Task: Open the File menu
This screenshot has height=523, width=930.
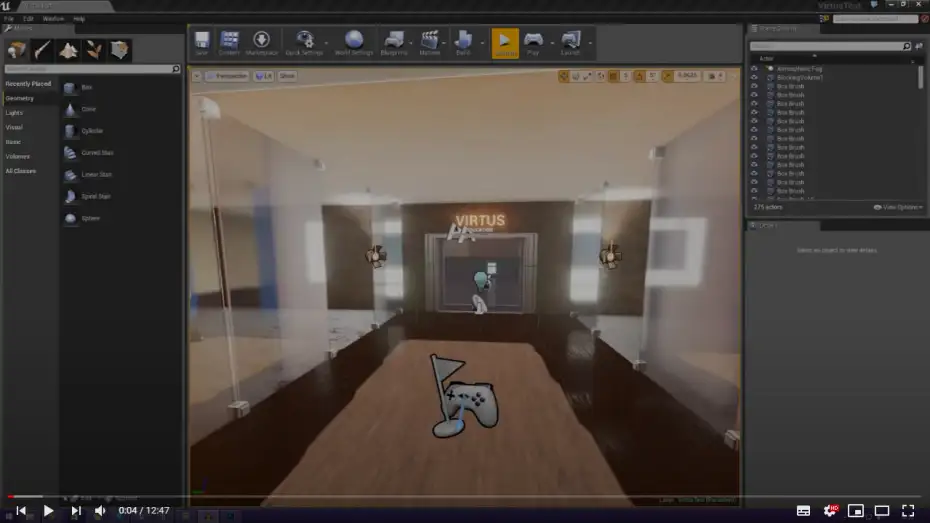Action: coord(9,19)
